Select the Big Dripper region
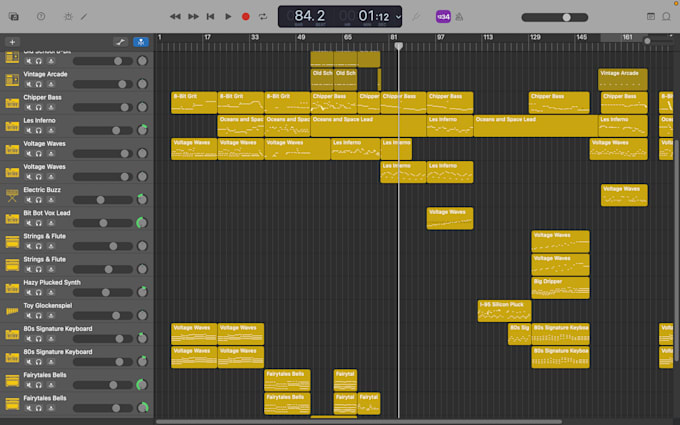Viewport: 680px width, 425px height. tap(560, 288)
